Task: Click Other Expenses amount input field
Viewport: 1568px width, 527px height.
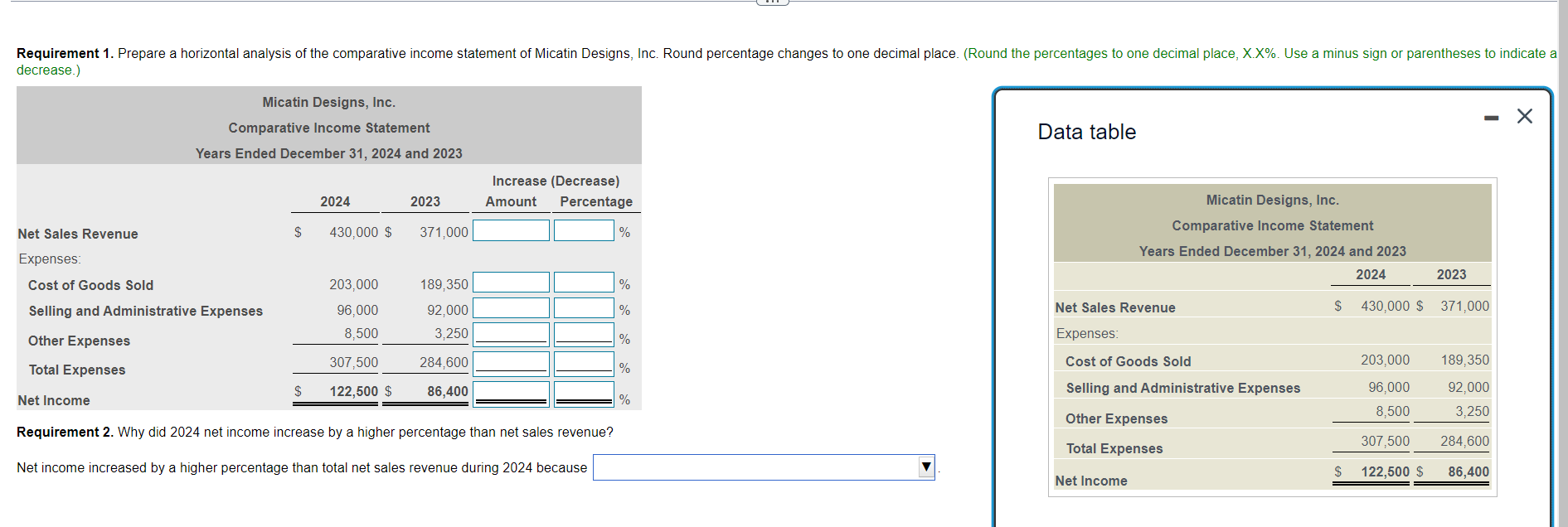Action: tap(511, 334)
